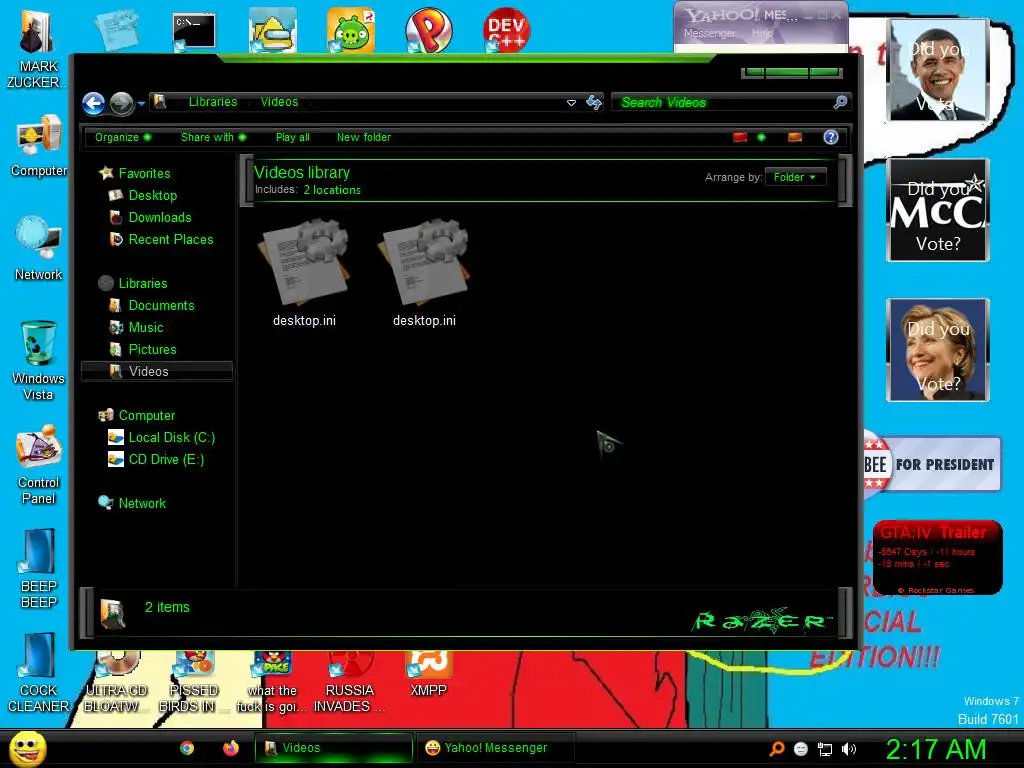Open the letter P ball desktop shortcut
The image size is (1024, 768).
coord(428,30)
